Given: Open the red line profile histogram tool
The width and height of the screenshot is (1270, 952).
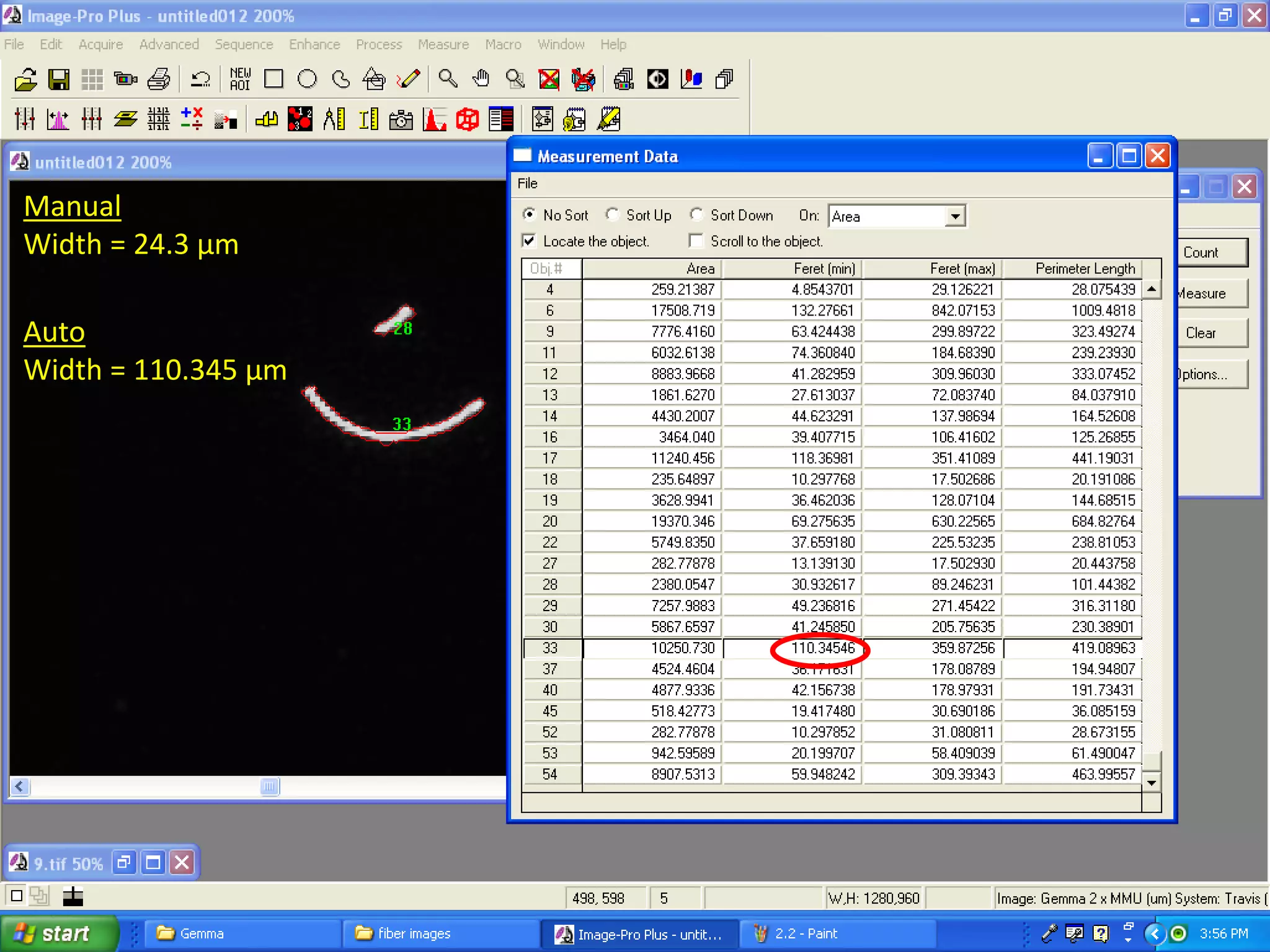Looking at the screenshot, I should pos(434,118).
